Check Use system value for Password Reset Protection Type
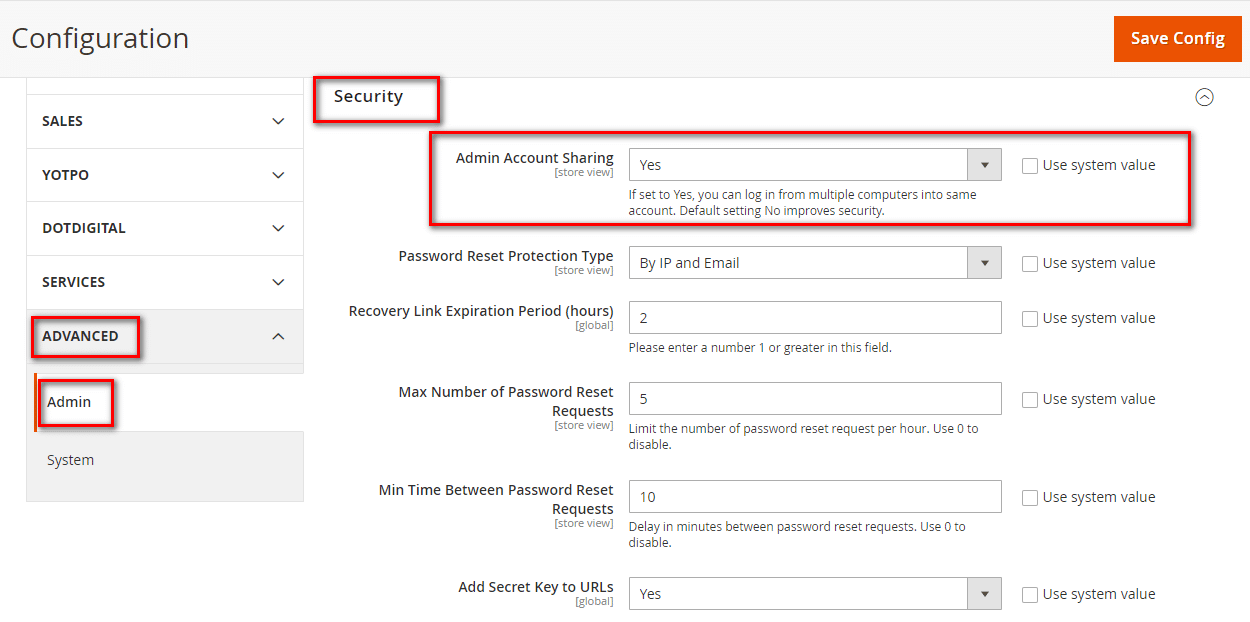Image resolution: width=1250 pixels, height=622 pixels. [x=1030, y=262]
